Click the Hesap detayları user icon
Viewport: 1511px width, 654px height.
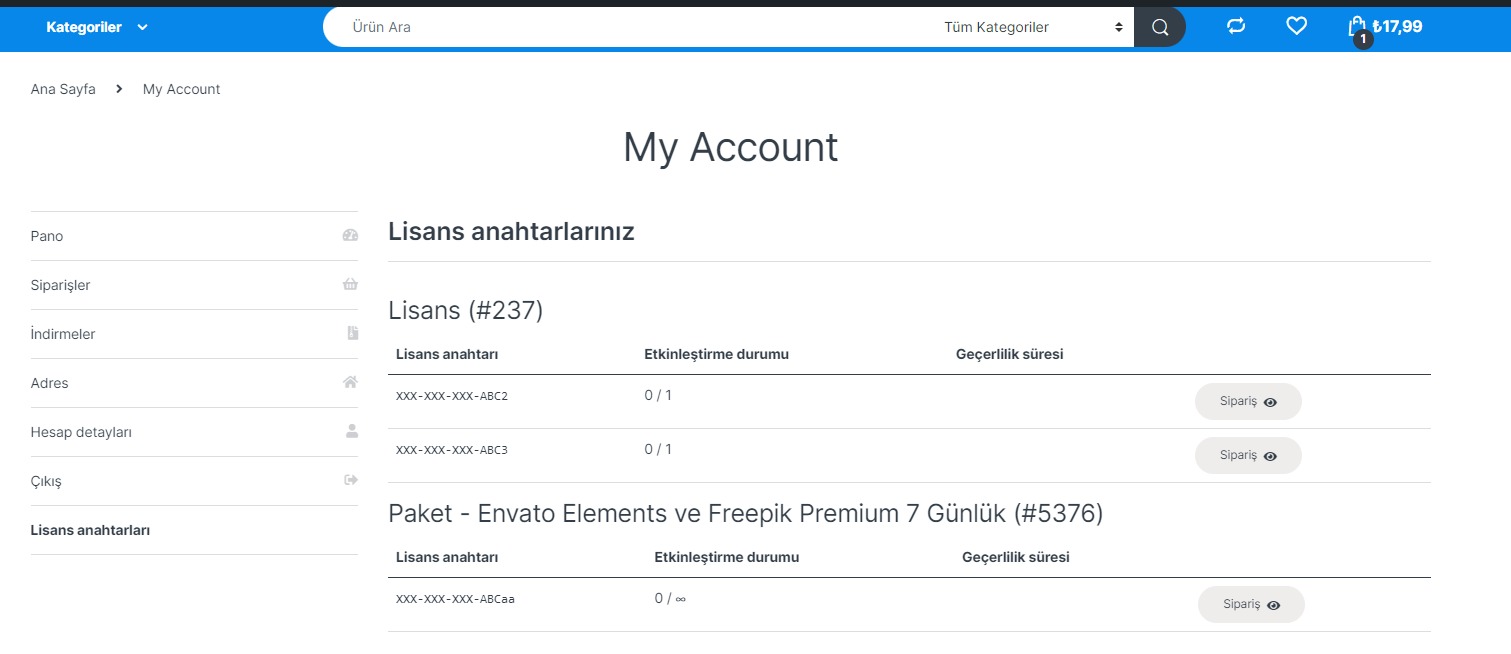(x=351, y=432)
